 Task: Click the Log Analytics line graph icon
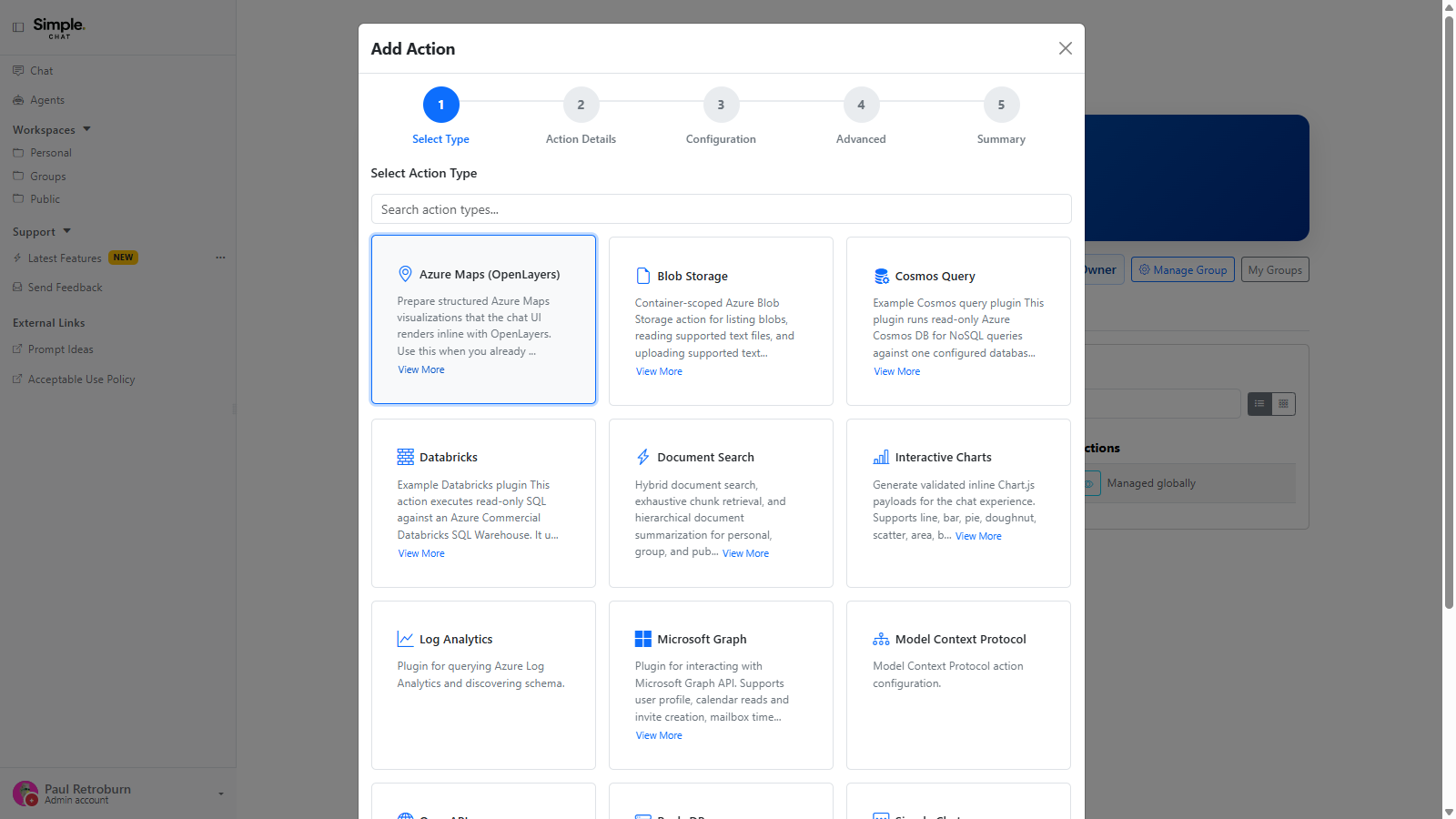click(406, 639)
